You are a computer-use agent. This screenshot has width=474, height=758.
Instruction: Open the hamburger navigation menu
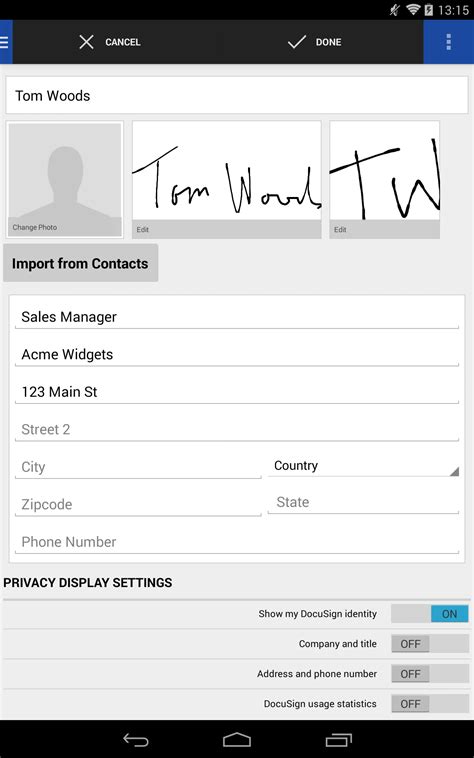pyautogui.click(x=5, y=42)
